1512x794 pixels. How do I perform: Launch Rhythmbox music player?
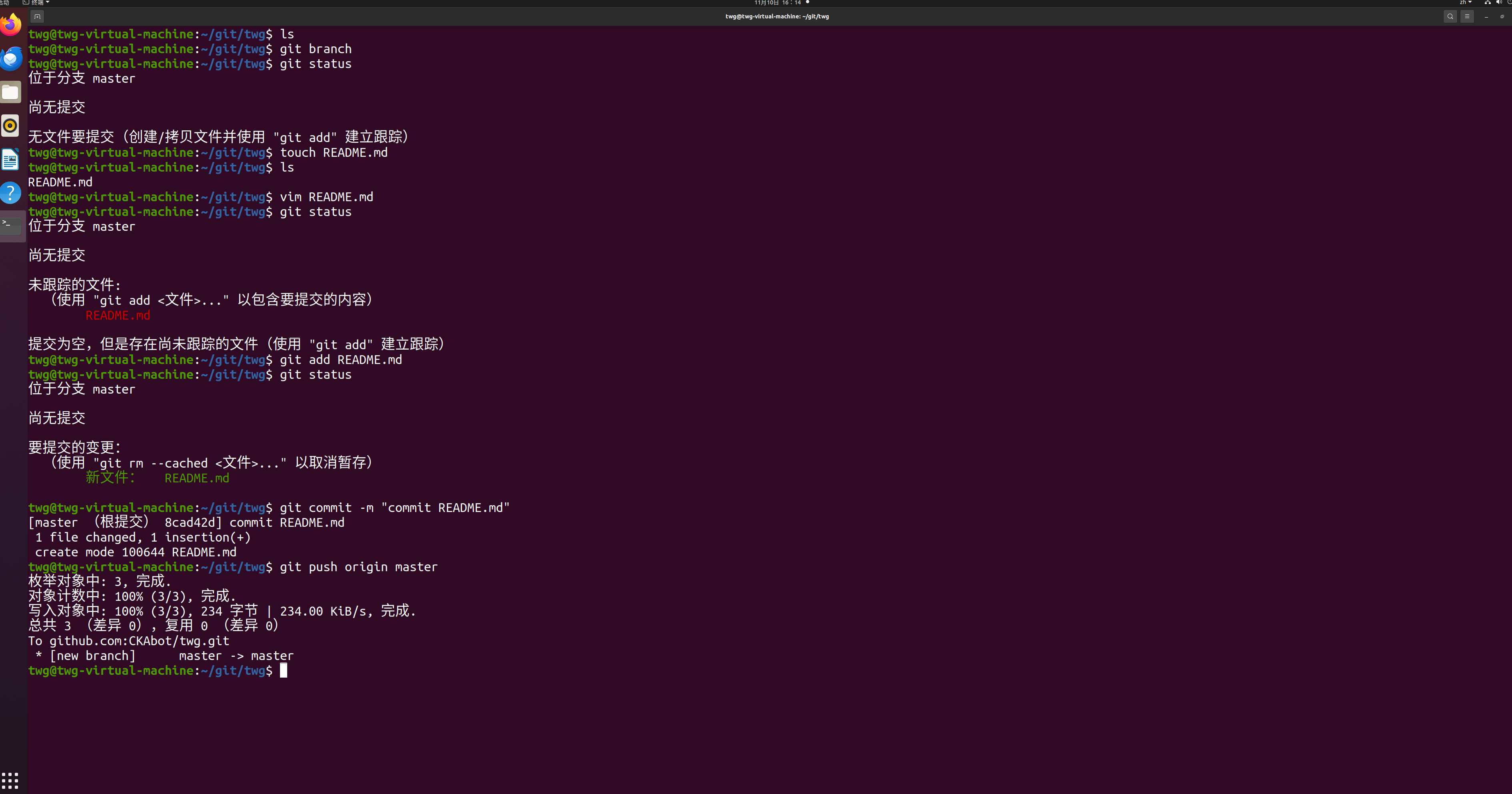[x=10, y=126]
